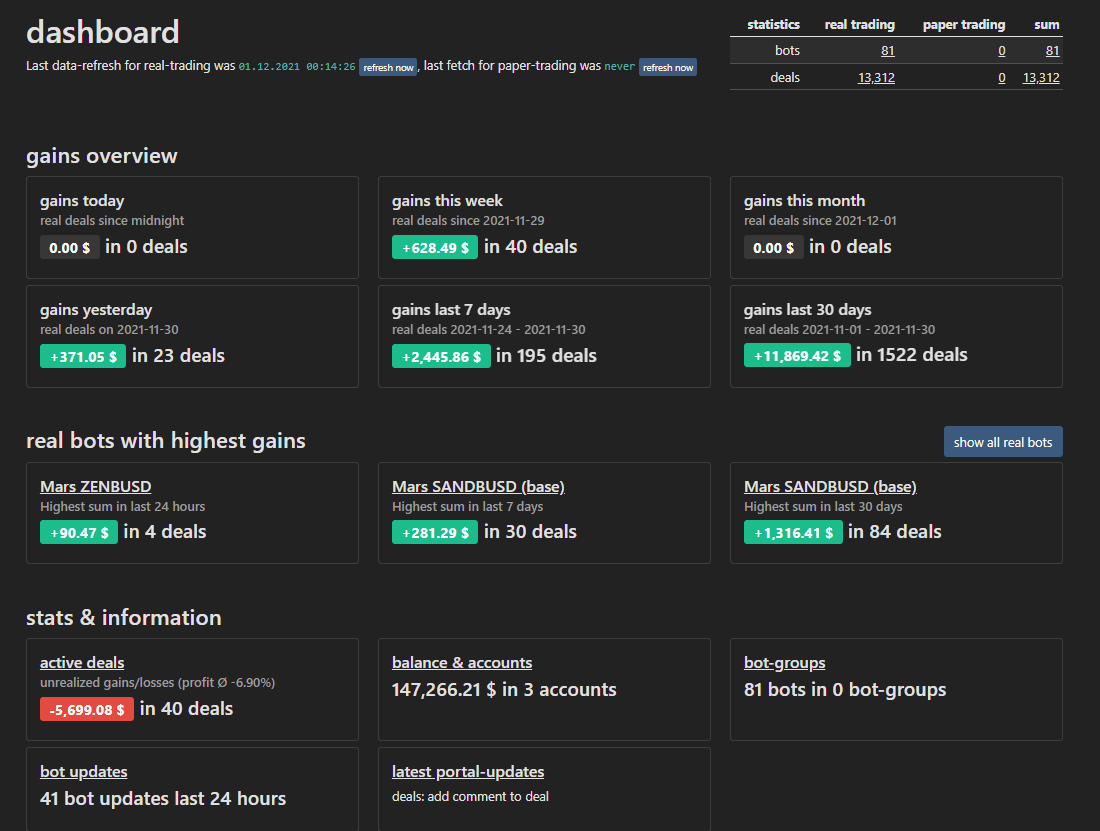Image resolution: width=1100 pixels, height=831 pixels.
Task: Click the 147,266.21 $ in 3 accounts text
Action: coord(504,690)
